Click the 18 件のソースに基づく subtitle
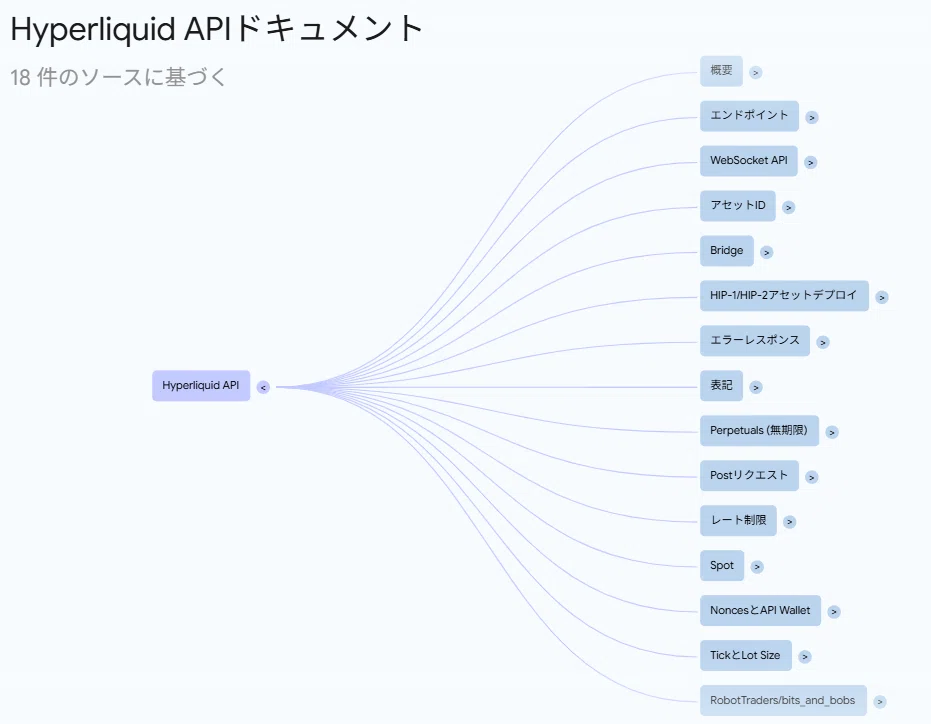The height and width of the screenshot is (724, 931). coord(118,77)
